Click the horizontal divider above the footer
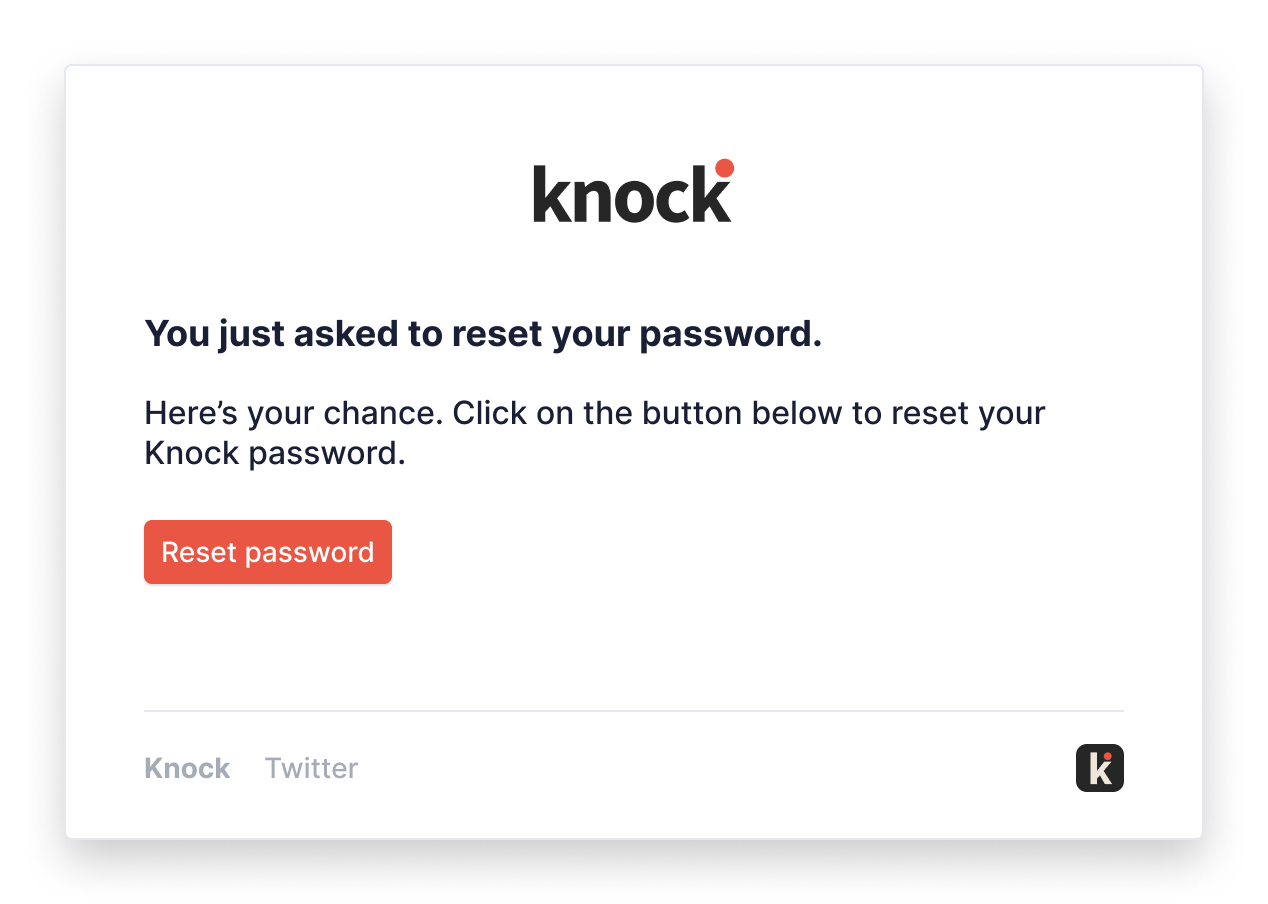The height and width of the screenshot is (904, 1268). (634, 711)
